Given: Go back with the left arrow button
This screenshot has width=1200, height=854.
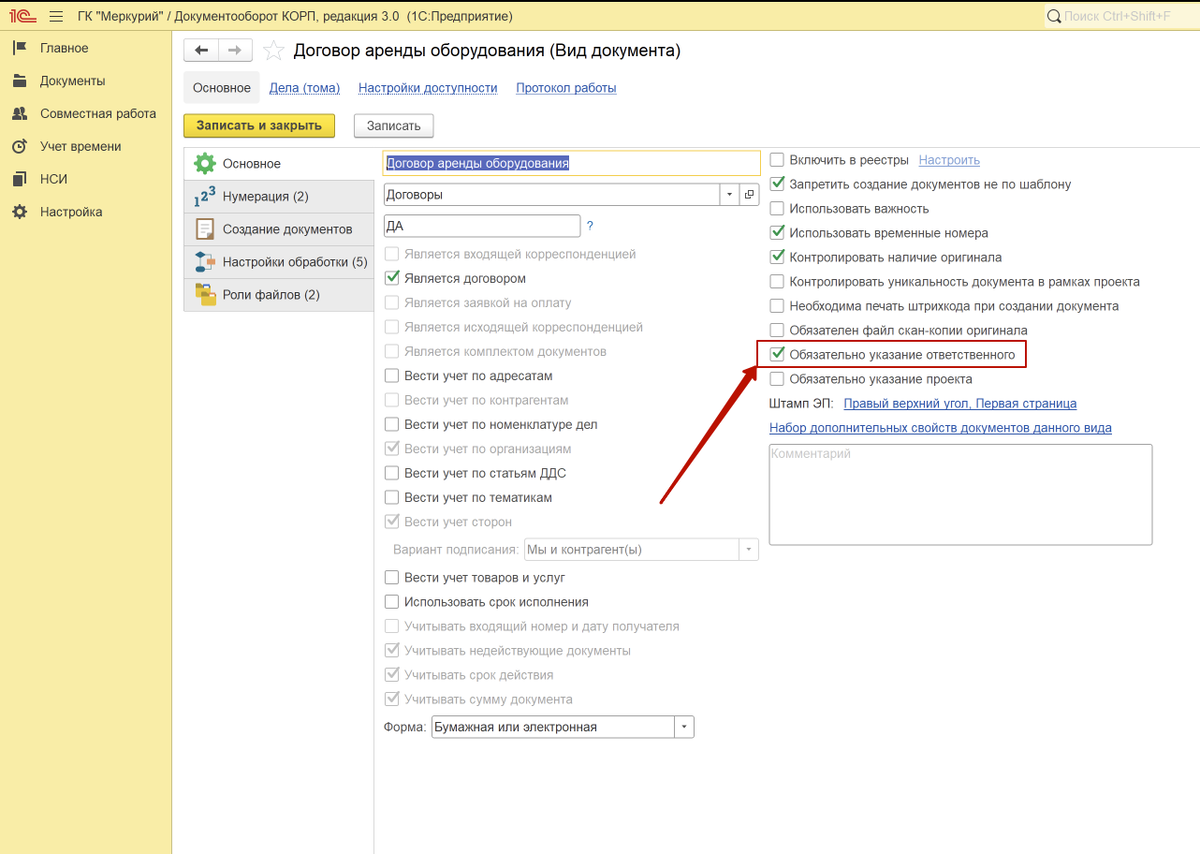Looking at the screenshot, I should [201, 51].
